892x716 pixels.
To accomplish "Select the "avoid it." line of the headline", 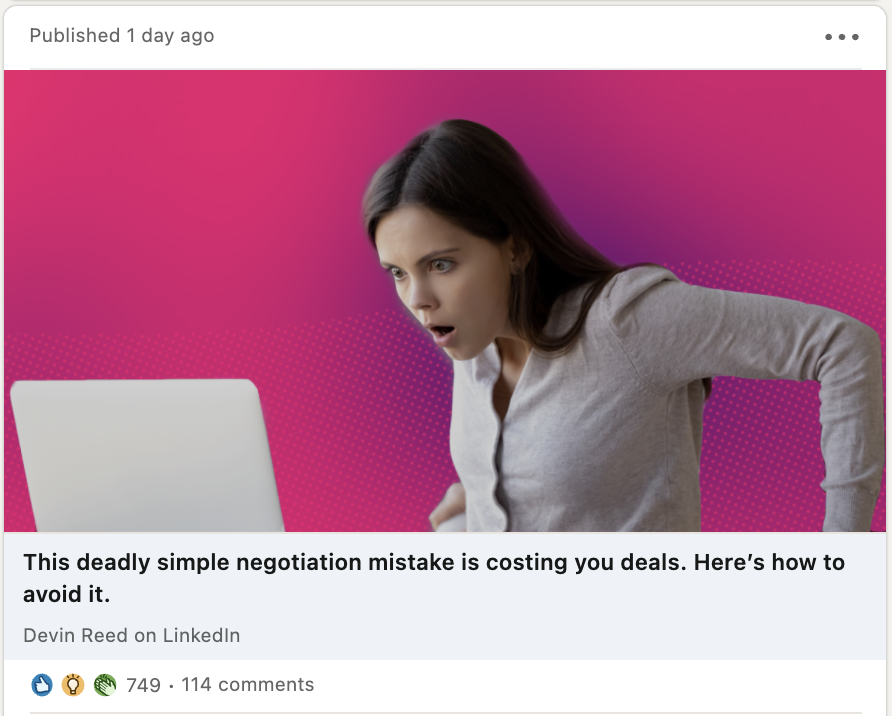I will click(67, 594).
